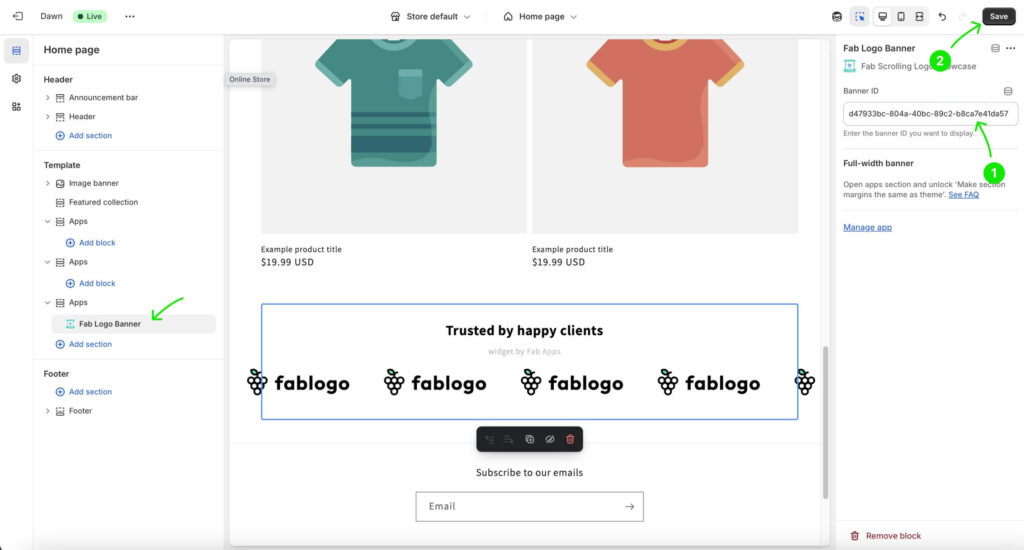Click the Fab Scrolling Logo Showcase app icon
Image resolution: width=1024 pixels, height=550 pixels.
(x=849, y=65)
